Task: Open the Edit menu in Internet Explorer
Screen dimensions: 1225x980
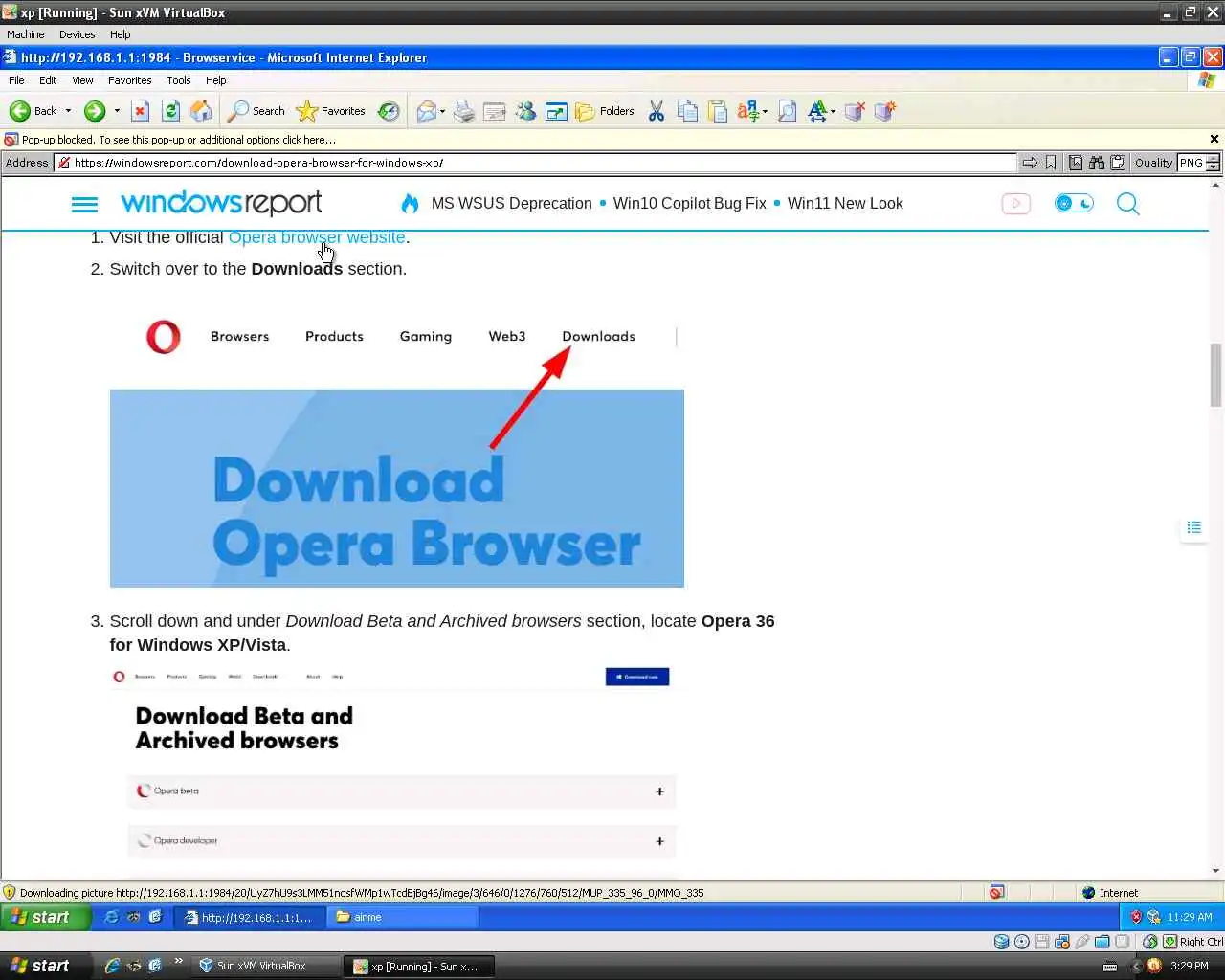Action: pos(48,80)
